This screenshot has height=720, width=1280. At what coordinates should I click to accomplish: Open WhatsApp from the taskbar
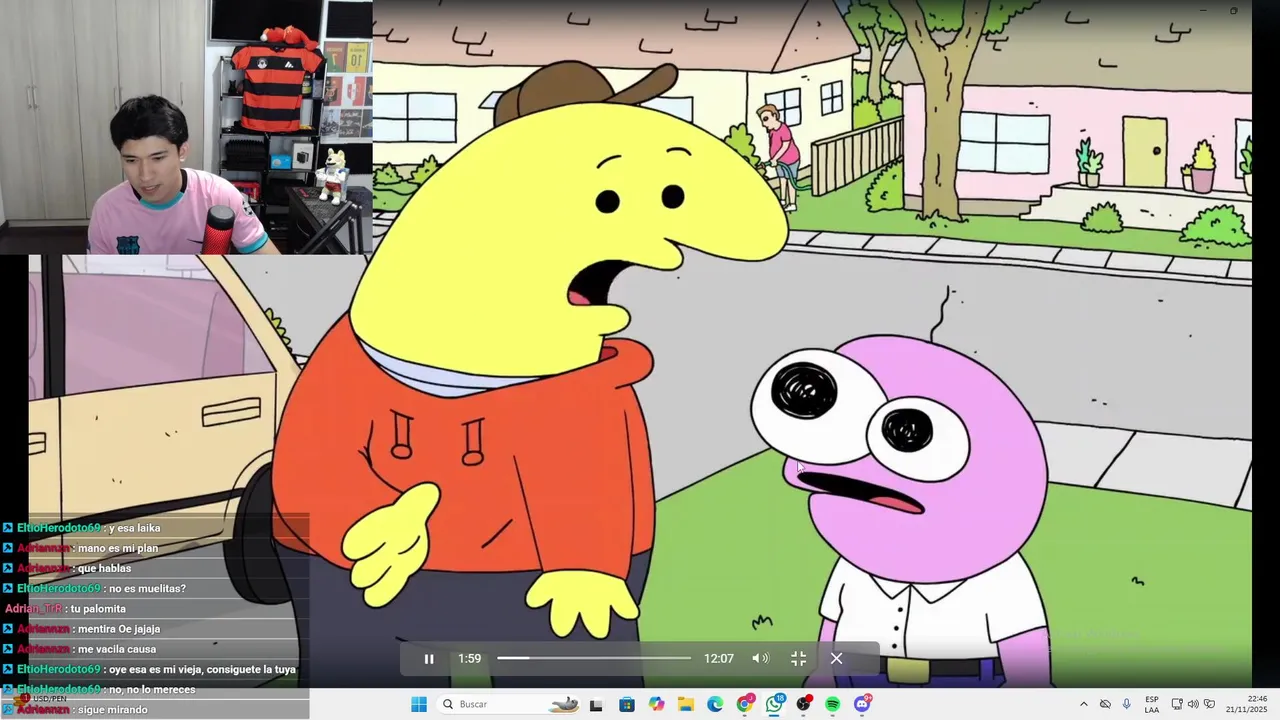tap(774, 705)
